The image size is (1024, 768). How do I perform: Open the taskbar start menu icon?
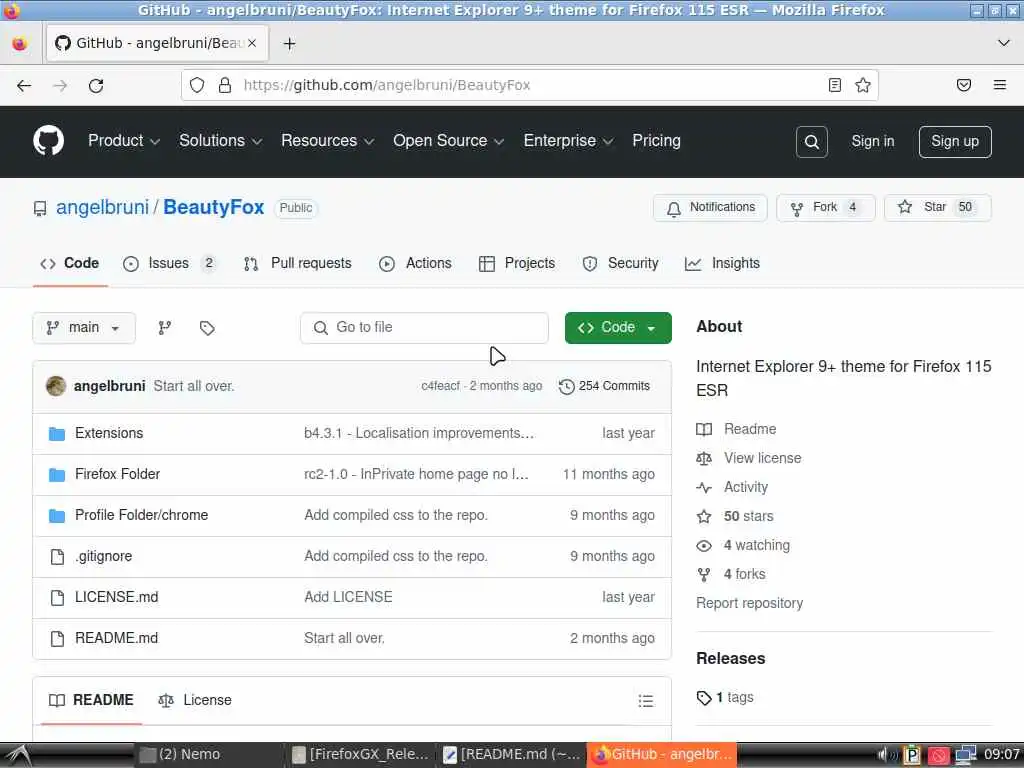pos(18,755)
